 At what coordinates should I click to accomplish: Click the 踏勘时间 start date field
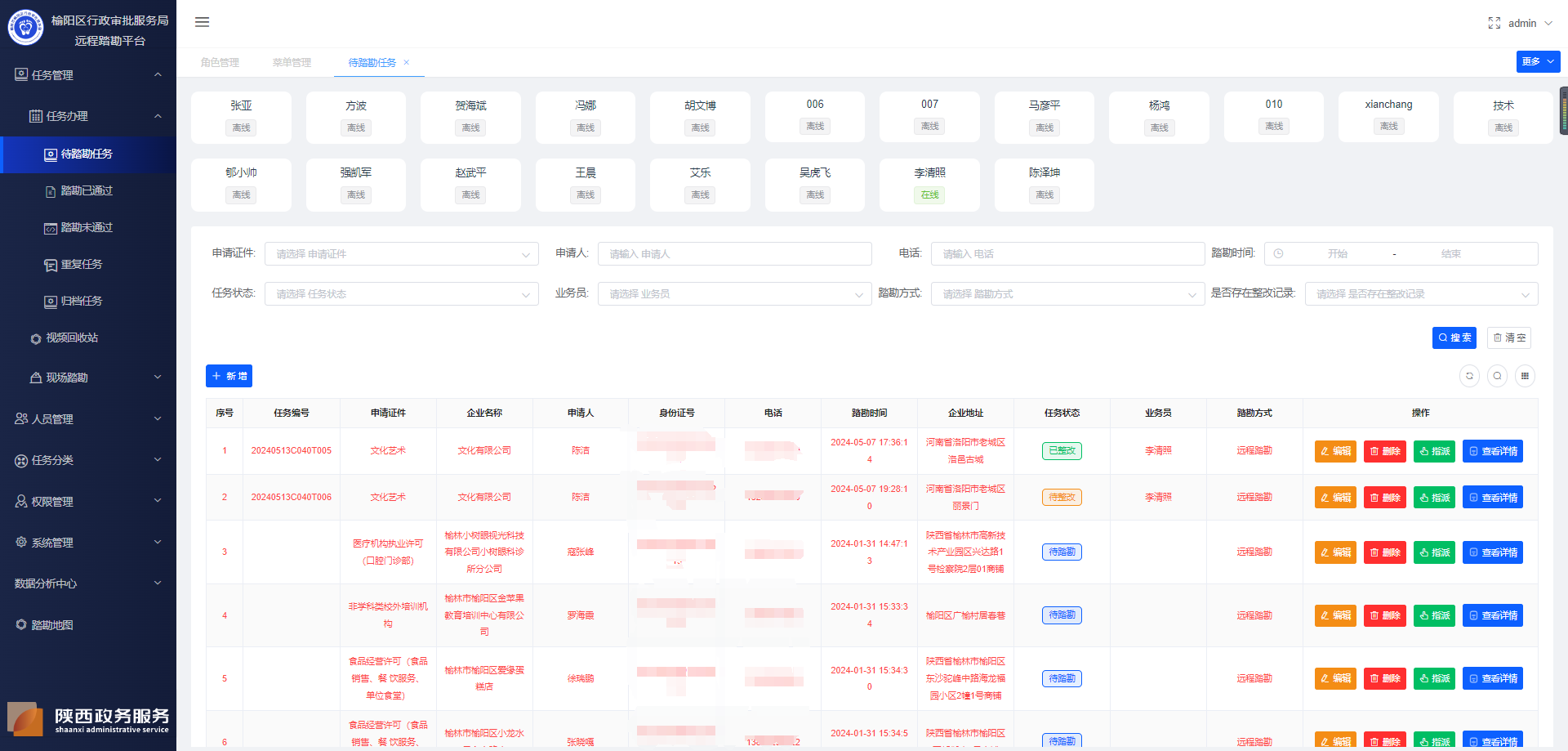click(x=1337, y=253)
